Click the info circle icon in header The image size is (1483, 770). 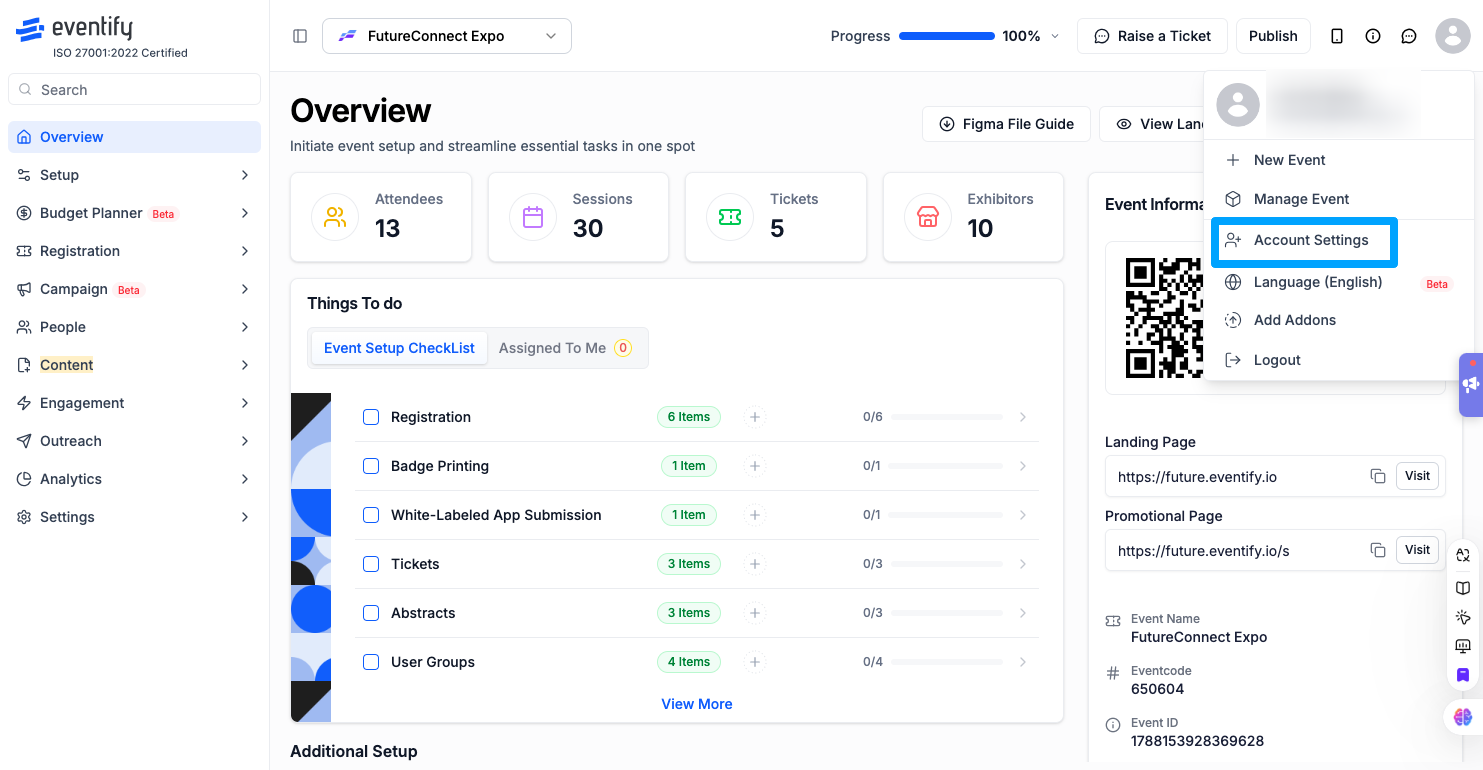click(1373, 36)
